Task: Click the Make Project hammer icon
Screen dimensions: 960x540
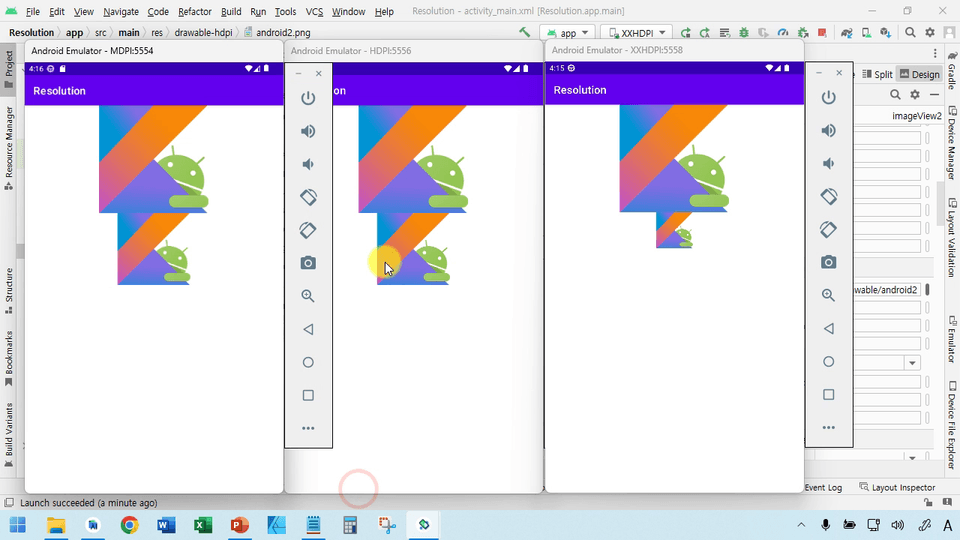Action: 525,32
